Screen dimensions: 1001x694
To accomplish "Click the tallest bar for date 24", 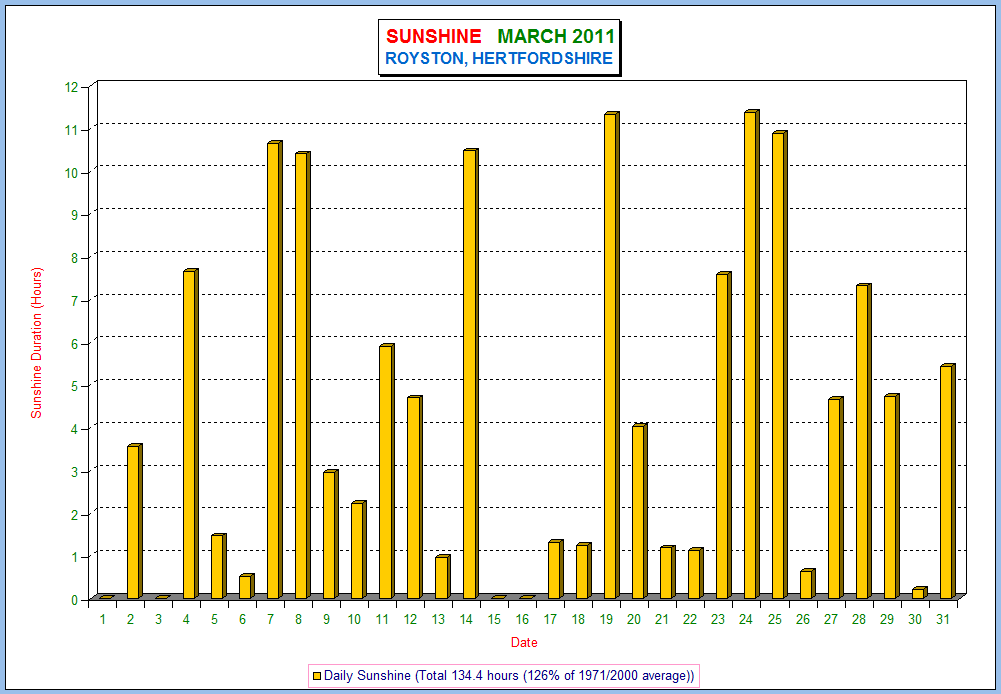I will tap(751, 354).
